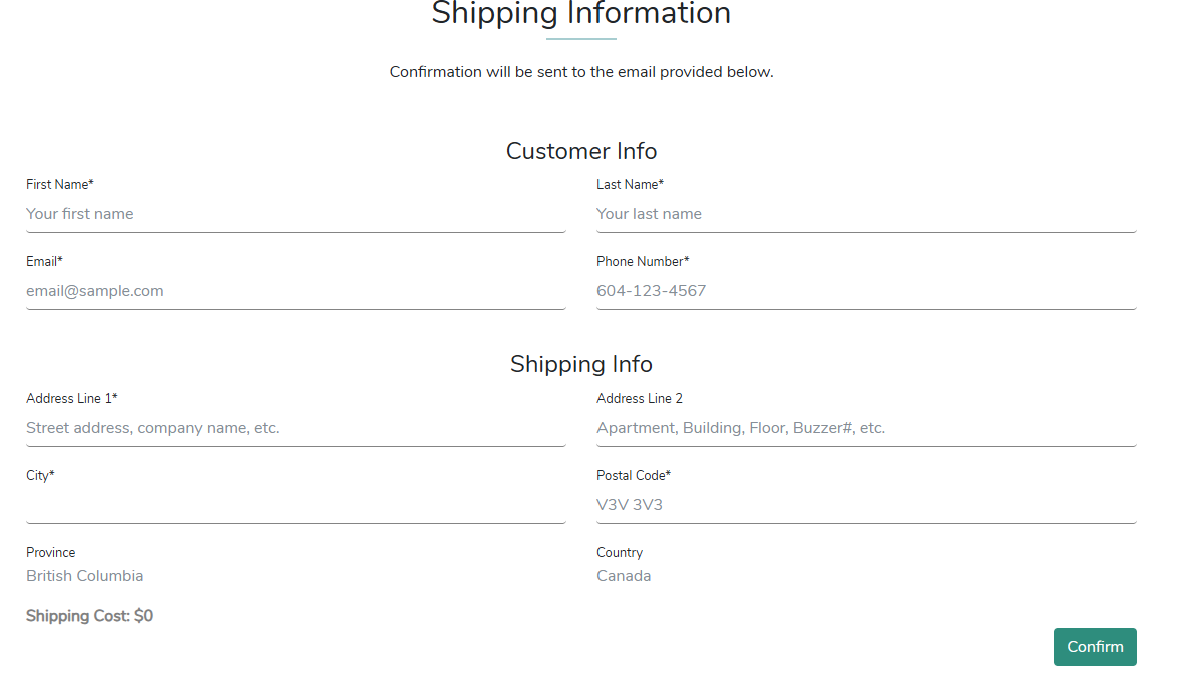Click the Email* label text
The height and width of the screenshot is (686, 1198).
(44, 262)
